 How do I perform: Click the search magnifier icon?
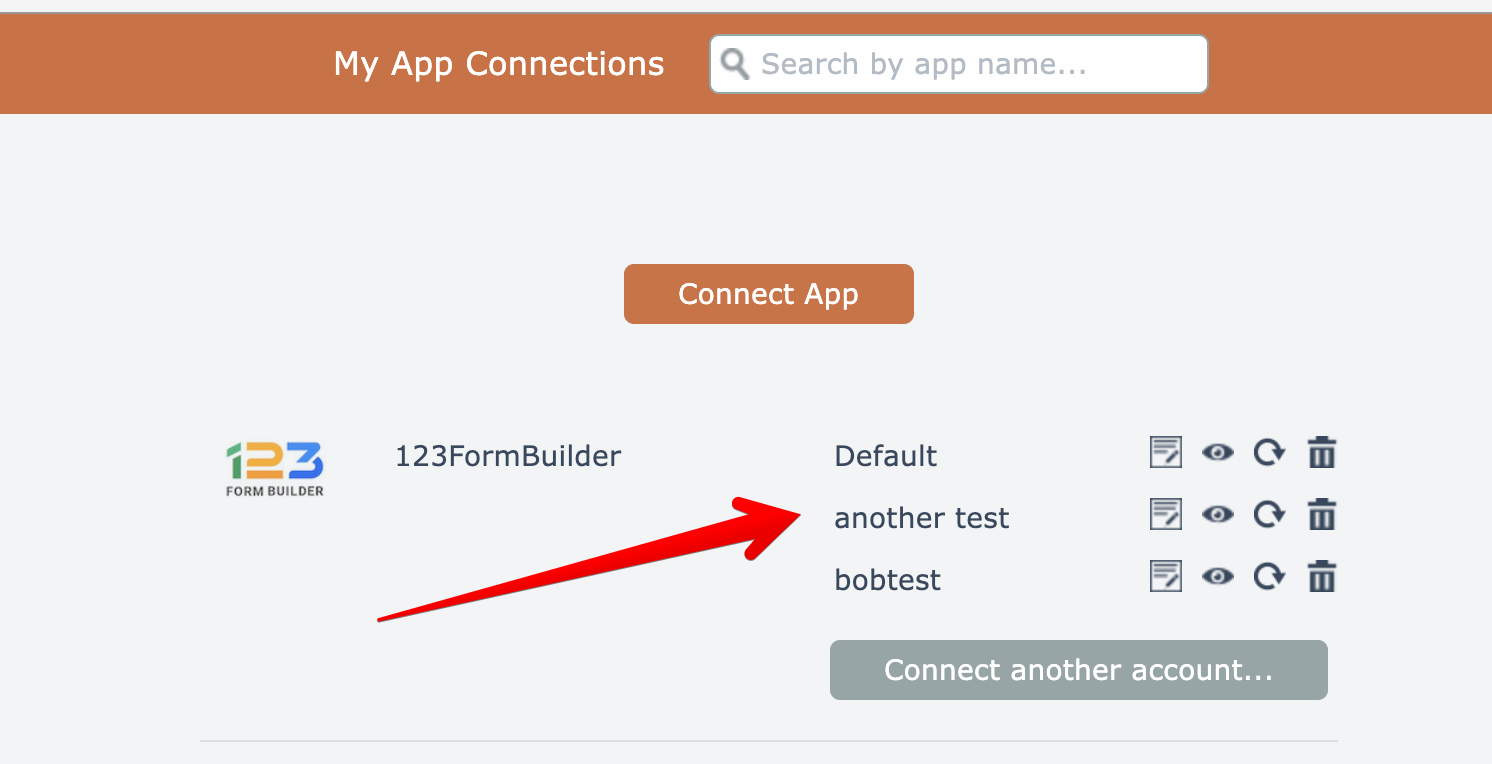click(x=735, y=64)
